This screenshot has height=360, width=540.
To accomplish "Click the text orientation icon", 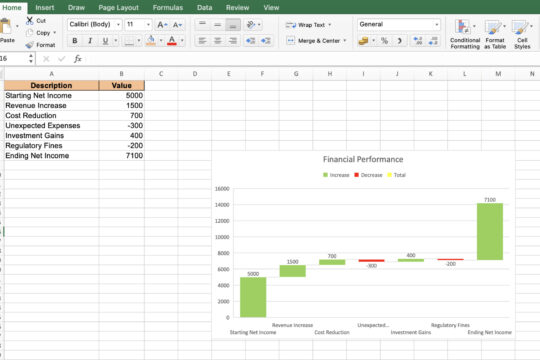I will (251, 24).
